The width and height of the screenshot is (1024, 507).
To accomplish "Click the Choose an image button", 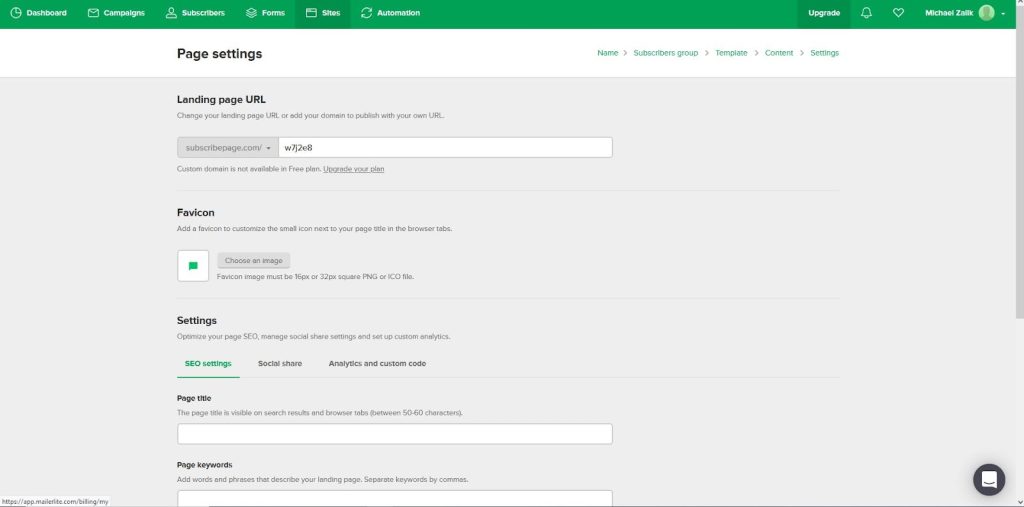I will [x=253, y=261].
